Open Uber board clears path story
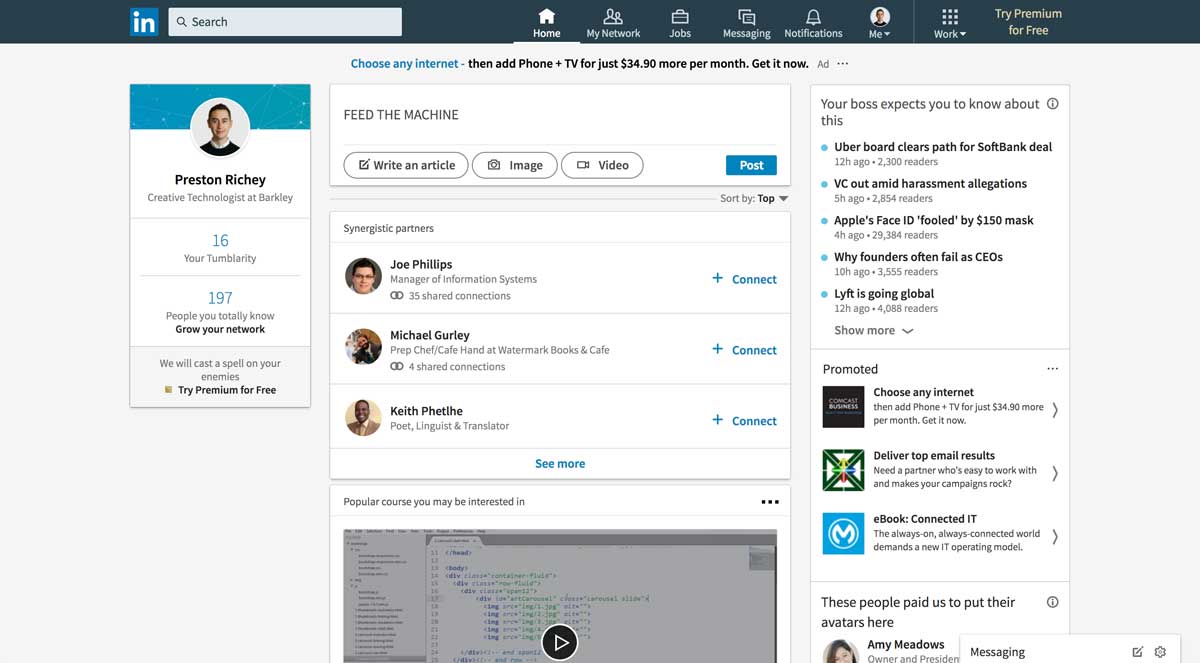The width and height of the screenshot is (1200, 663). (943, 147)
